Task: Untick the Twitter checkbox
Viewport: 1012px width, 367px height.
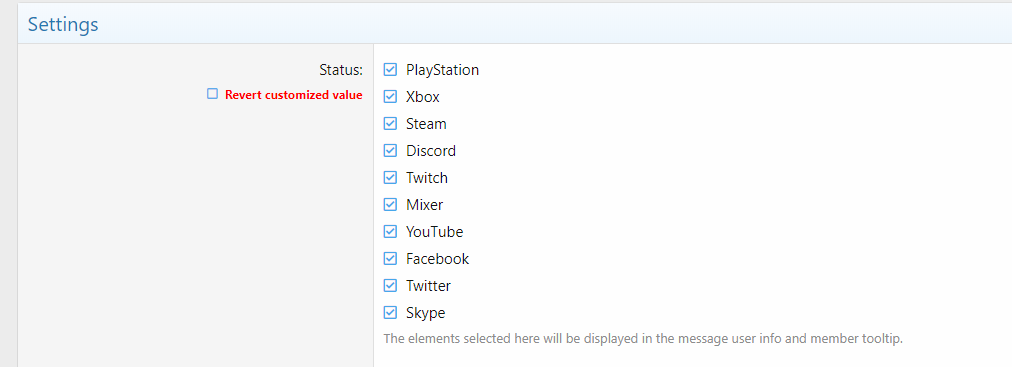Action: pyautogui.click(x=390, y=286)
